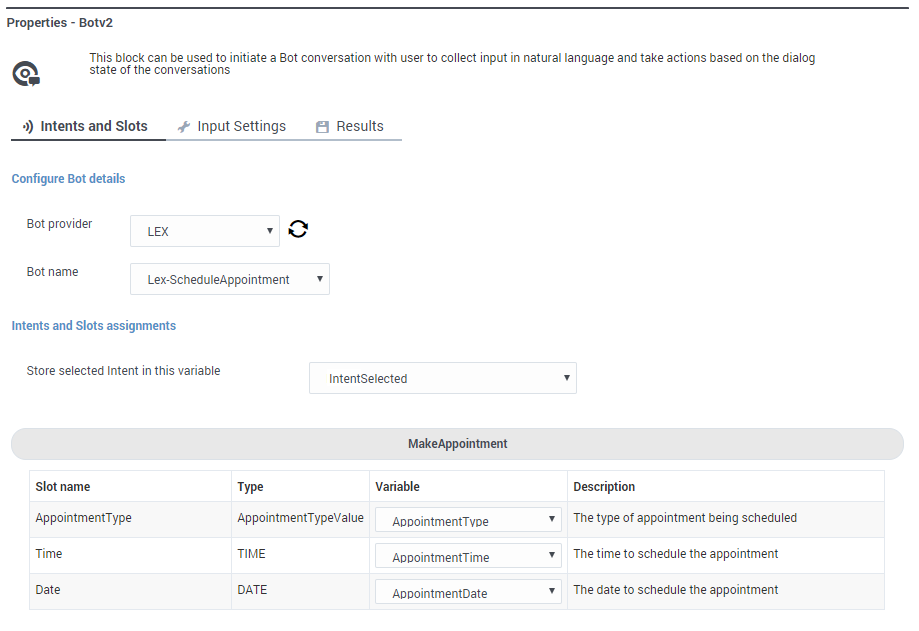The image size is (919, 631).
Task: Select the Intents and Slots tab
Action: point(93,126)
